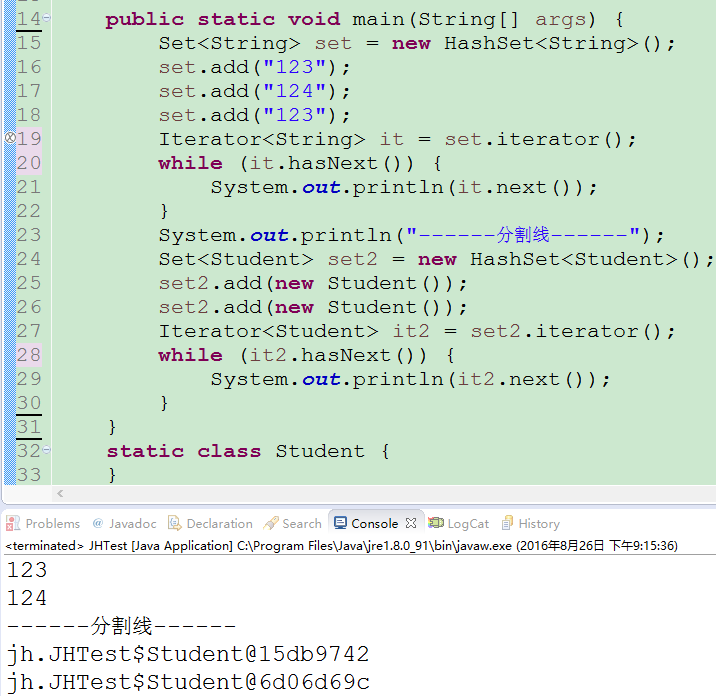Close the Console tab with X
Screen dimensions: 716x696
pos(411,523)
